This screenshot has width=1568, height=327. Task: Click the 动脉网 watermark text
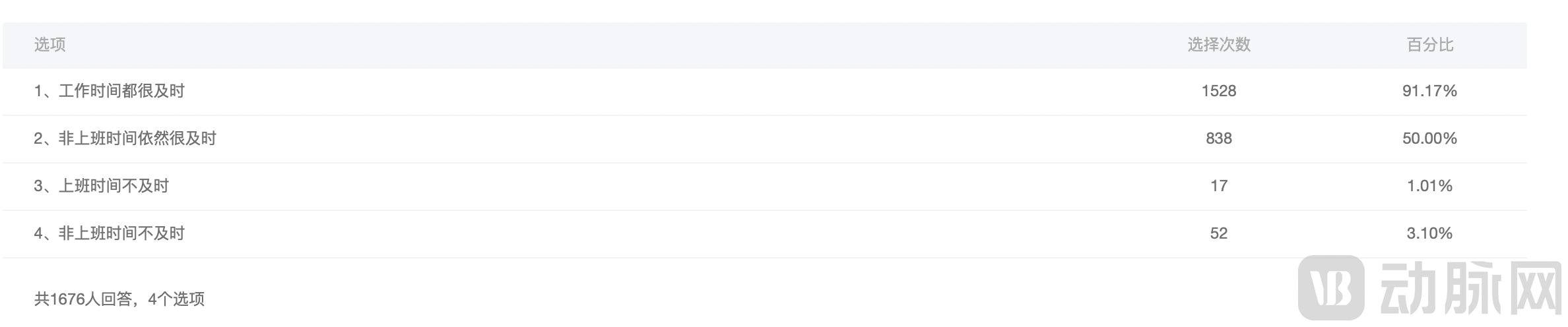point(1470,289)
